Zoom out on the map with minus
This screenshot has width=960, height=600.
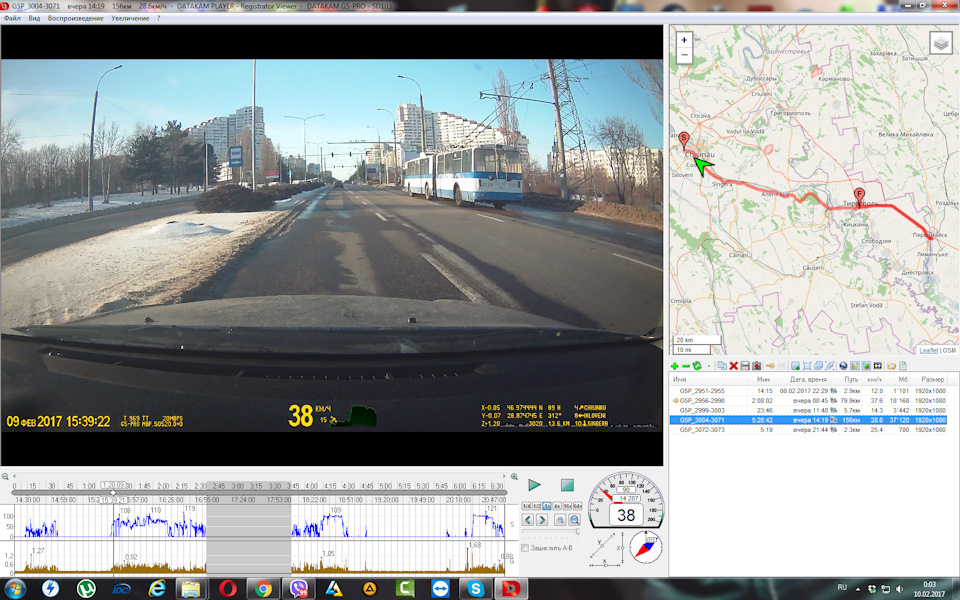click(x=684, y=55)
